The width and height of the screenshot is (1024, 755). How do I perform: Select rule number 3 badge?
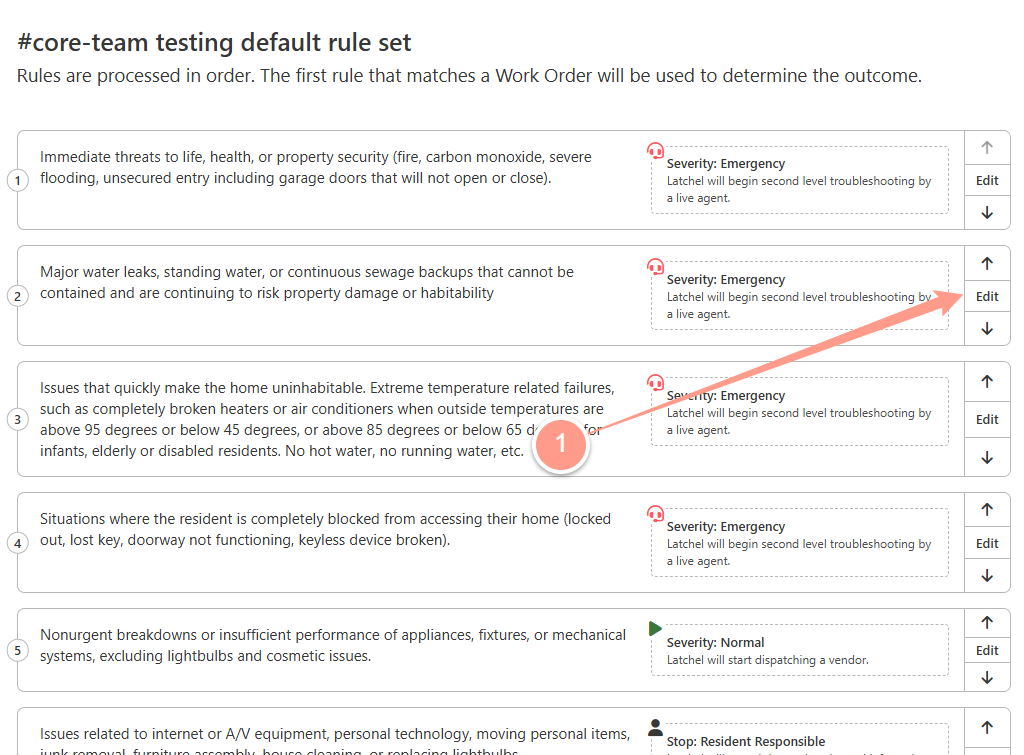[18, 419]
